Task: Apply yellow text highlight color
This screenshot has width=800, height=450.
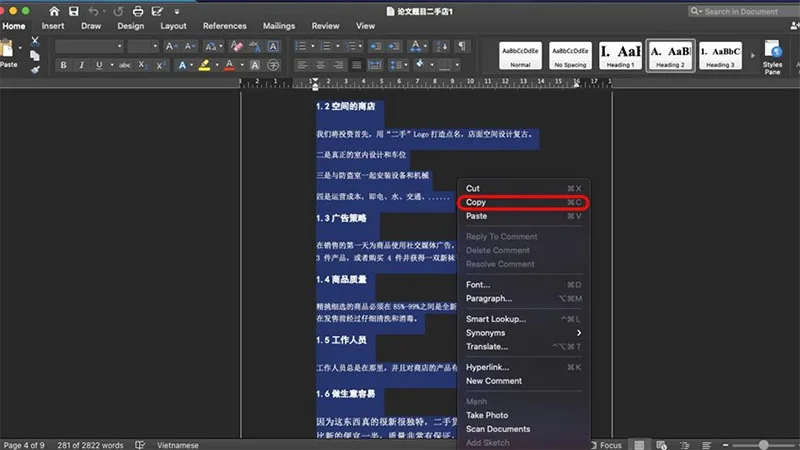Action: 205,65
